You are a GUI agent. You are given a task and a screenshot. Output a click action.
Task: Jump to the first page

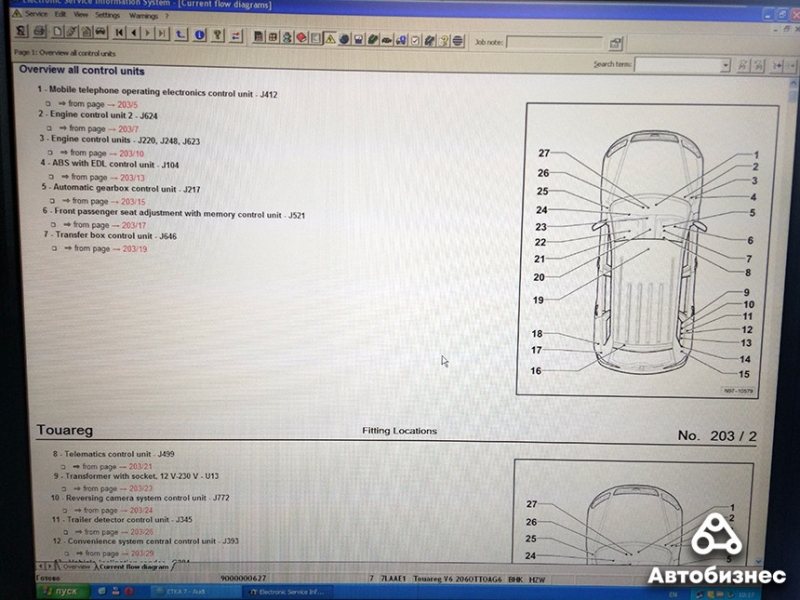pyautogui.click(x=119, y=34)
